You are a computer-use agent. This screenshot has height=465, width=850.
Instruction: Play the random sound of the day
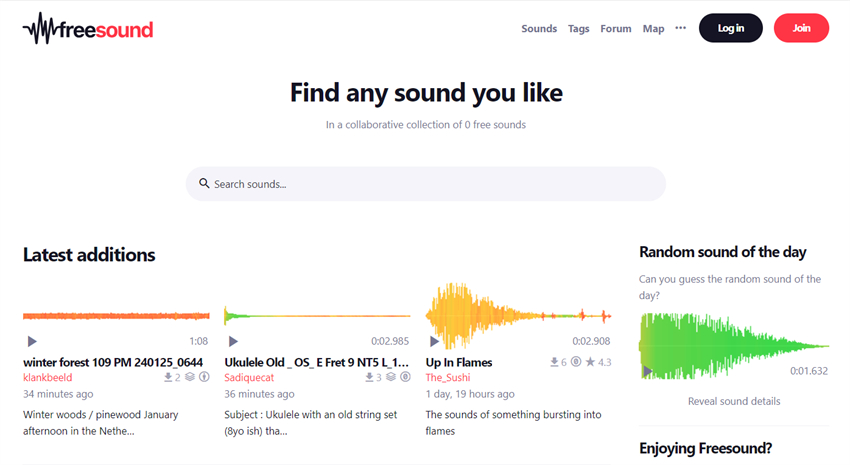(647, 371)
